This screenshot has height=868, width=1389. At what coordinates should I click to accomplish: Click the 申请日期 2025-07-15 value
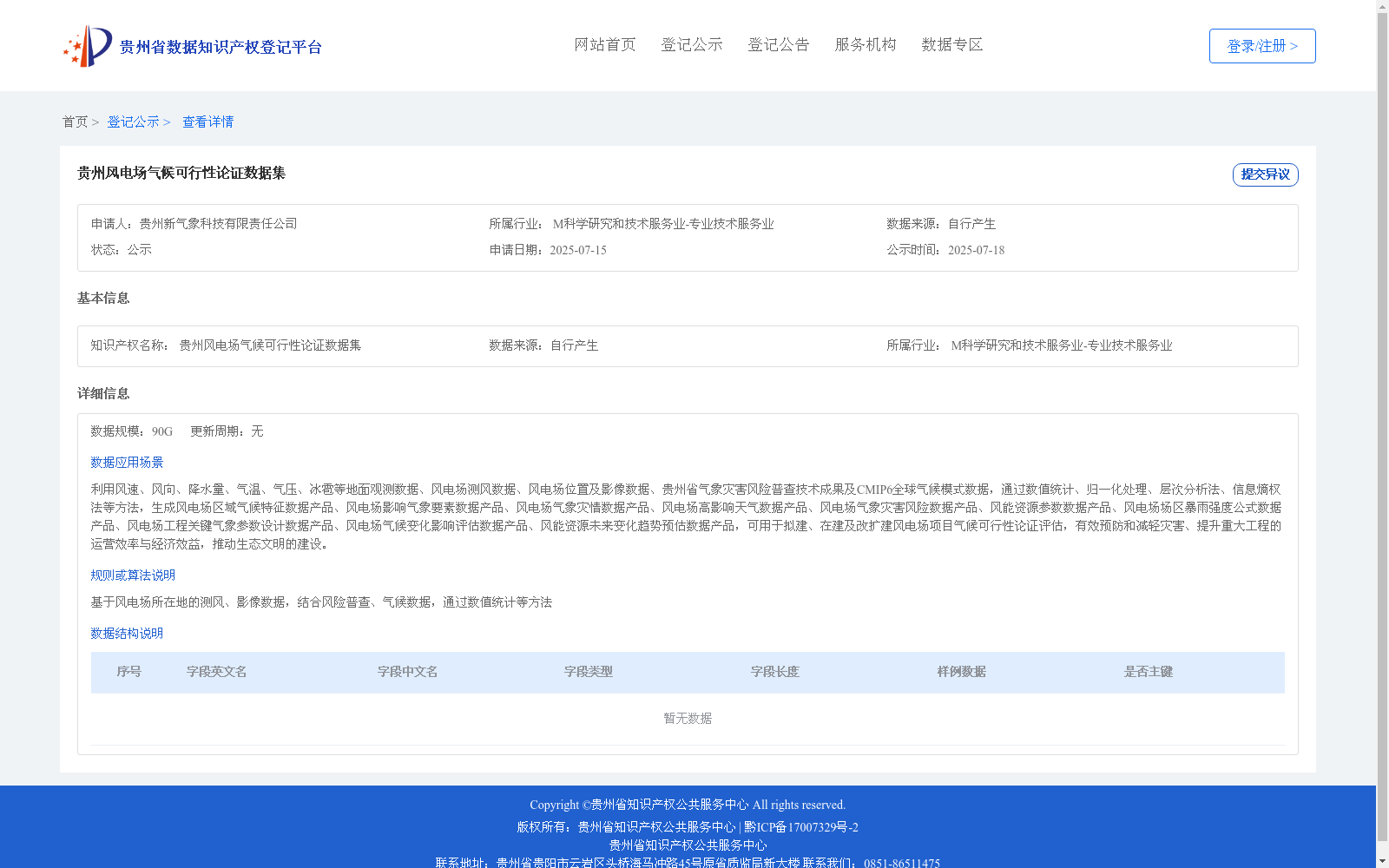point(578,250)
